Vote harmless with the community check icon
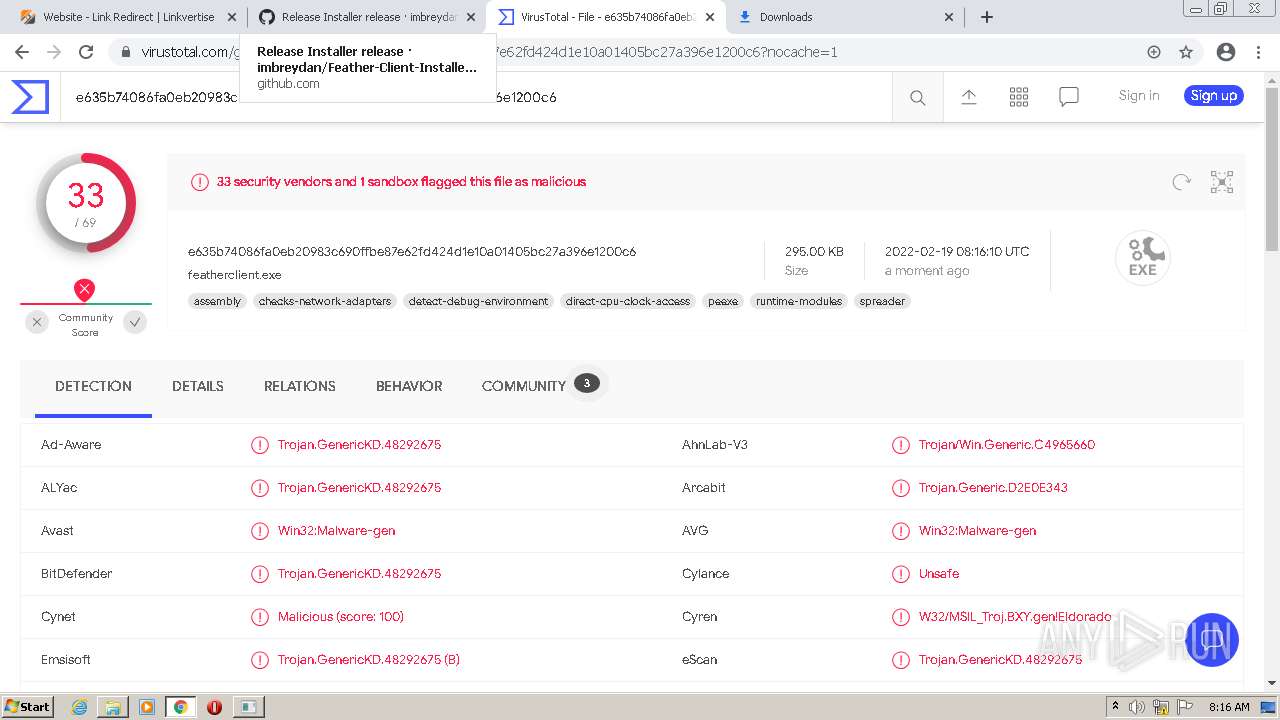This screenshot has width=1280, height=720. pyautogui.click(x=135, y=322)
